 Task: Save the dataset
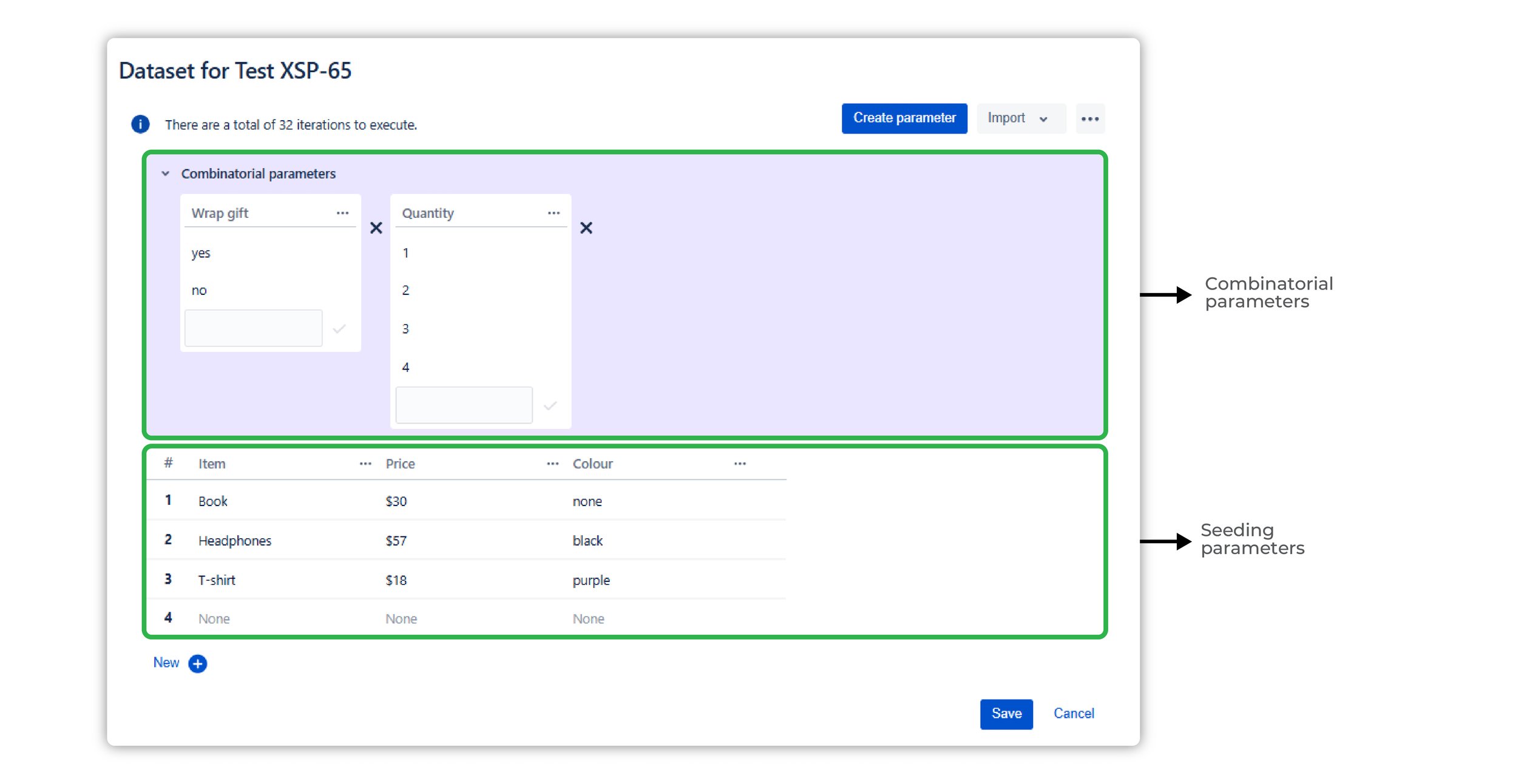click(x=1006, y=714)
